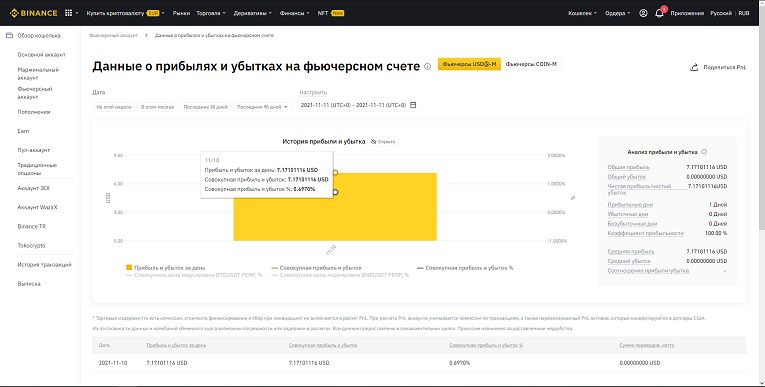Open Пополнения in sidebar

pos(34,112)
